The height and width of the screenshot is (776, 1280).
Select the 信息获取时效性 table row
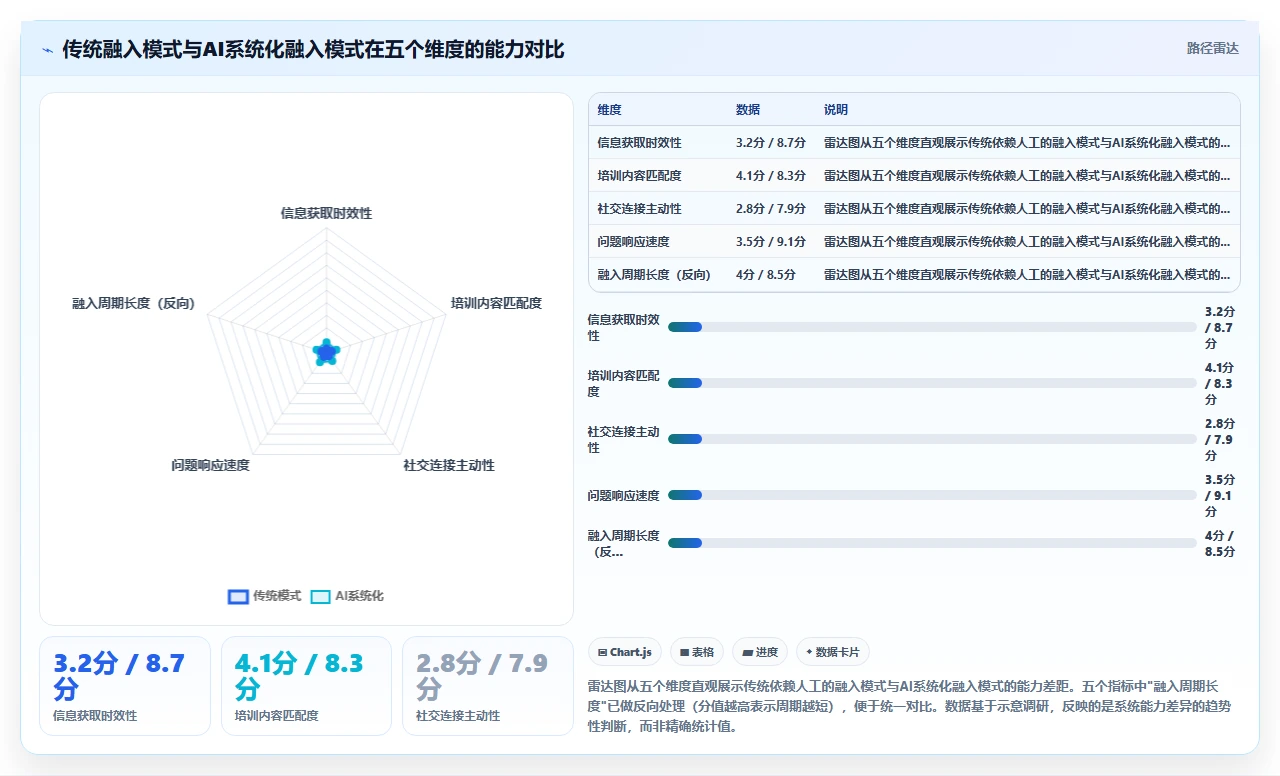pos(914,143)
